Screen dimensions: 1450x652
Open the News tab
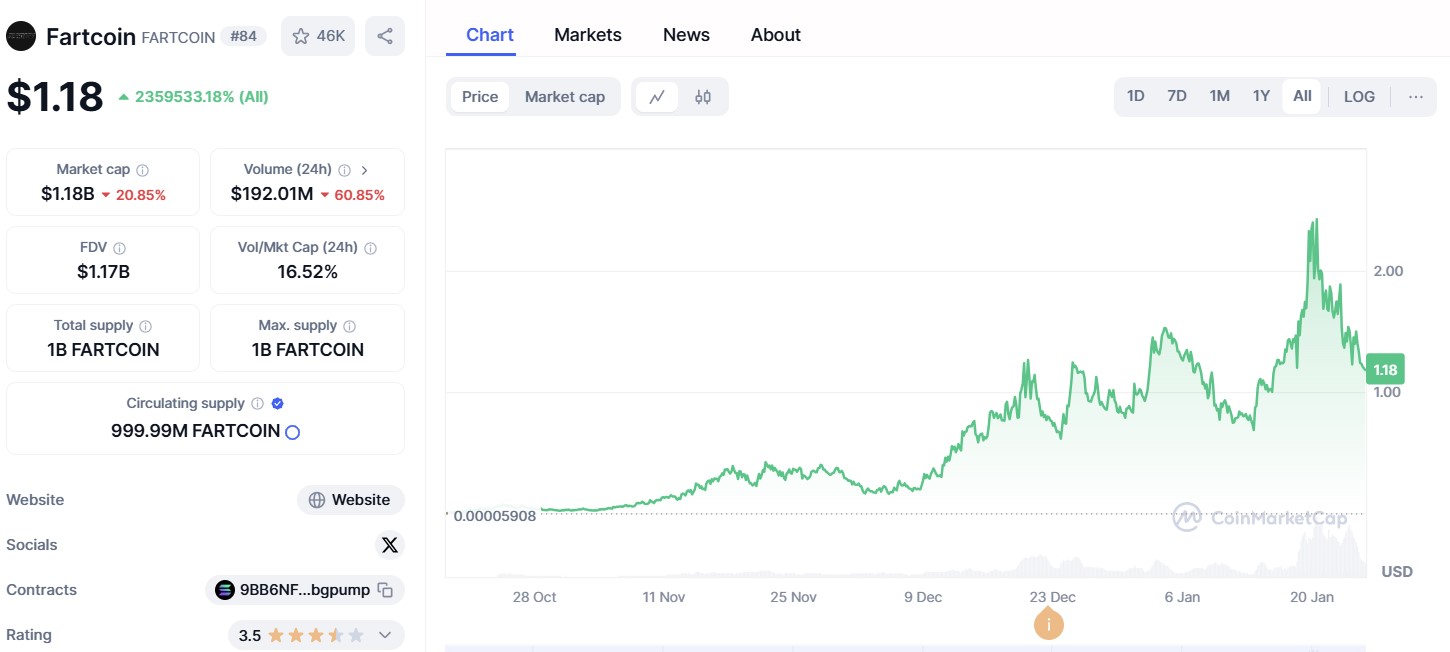[x=685, y=34]
